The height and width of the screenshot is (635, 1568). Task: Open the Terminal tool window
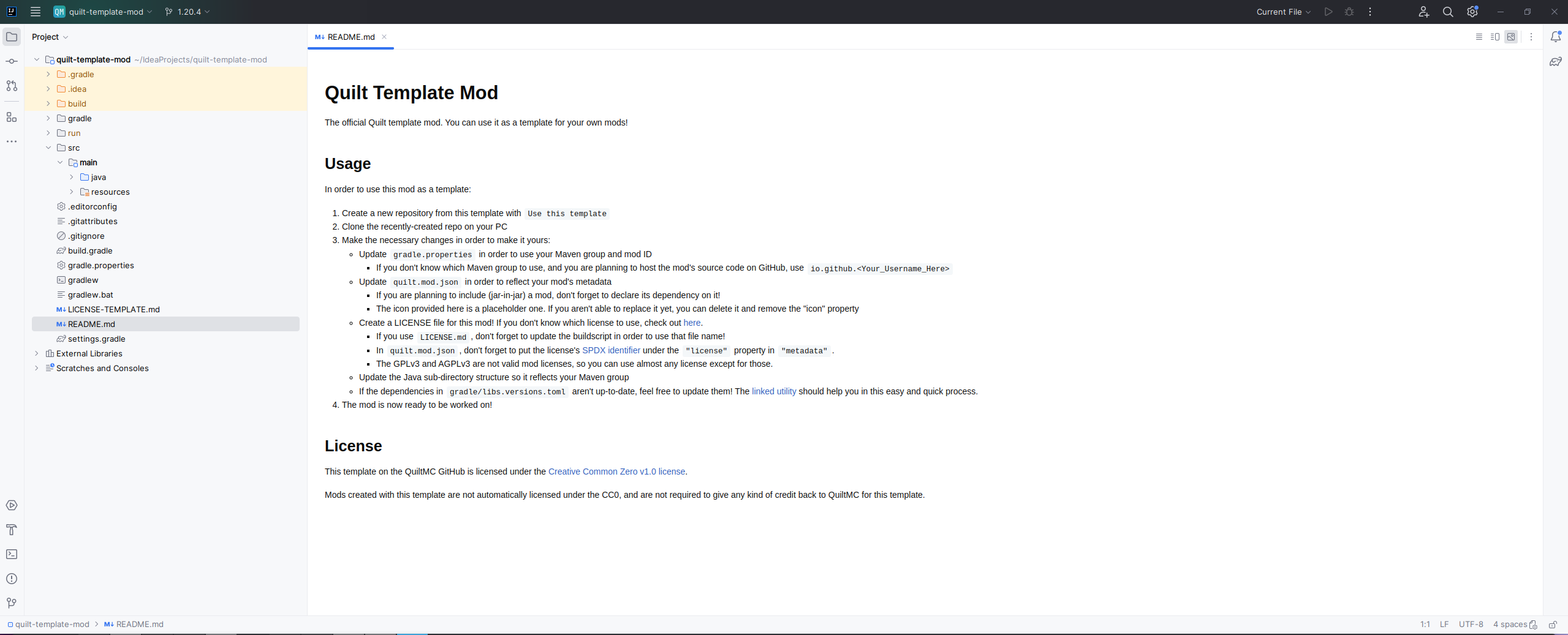point(12,554)
